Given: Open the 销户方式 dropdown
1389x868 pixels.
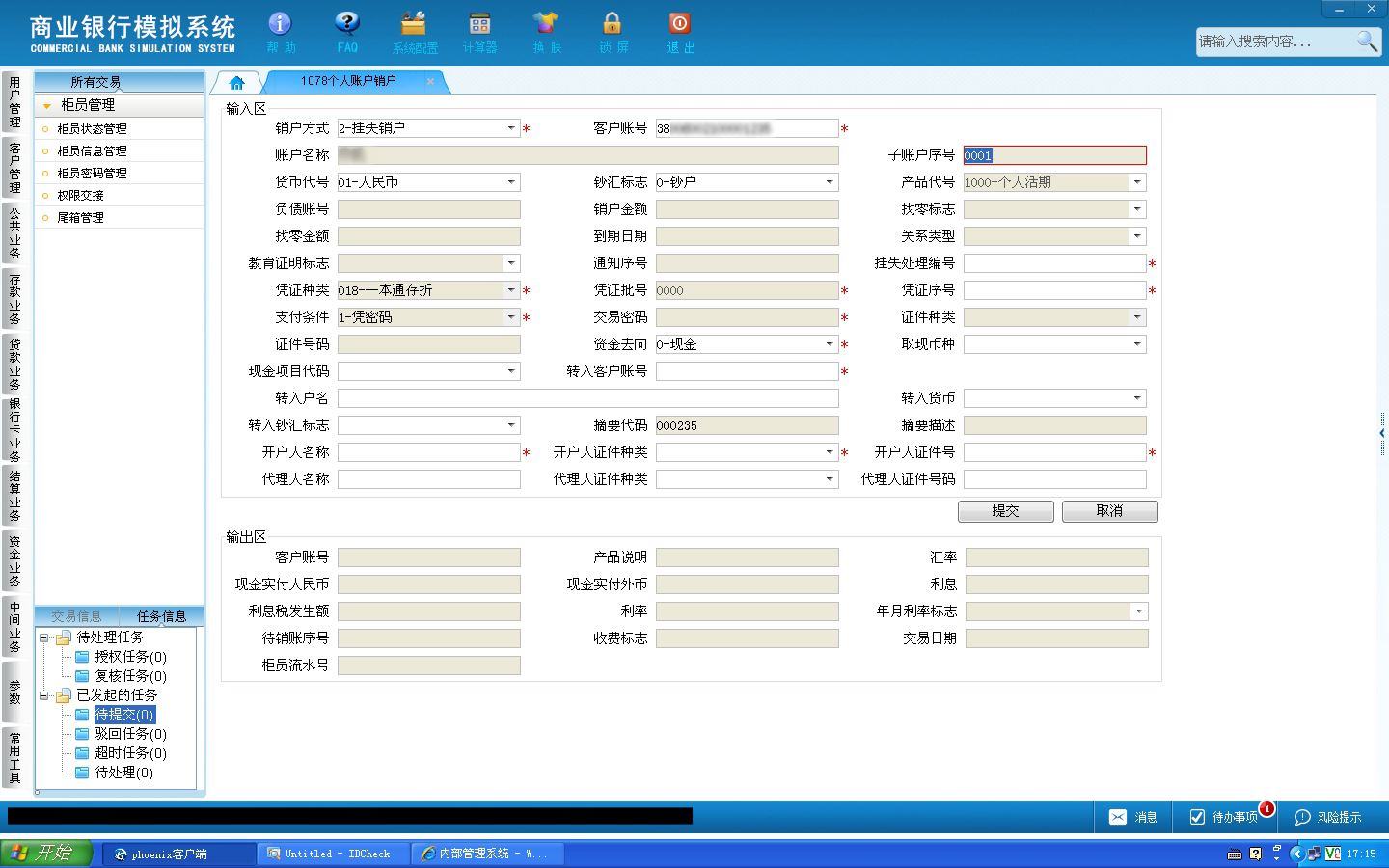Looking at the screenshot, I should tap(511, 128).
